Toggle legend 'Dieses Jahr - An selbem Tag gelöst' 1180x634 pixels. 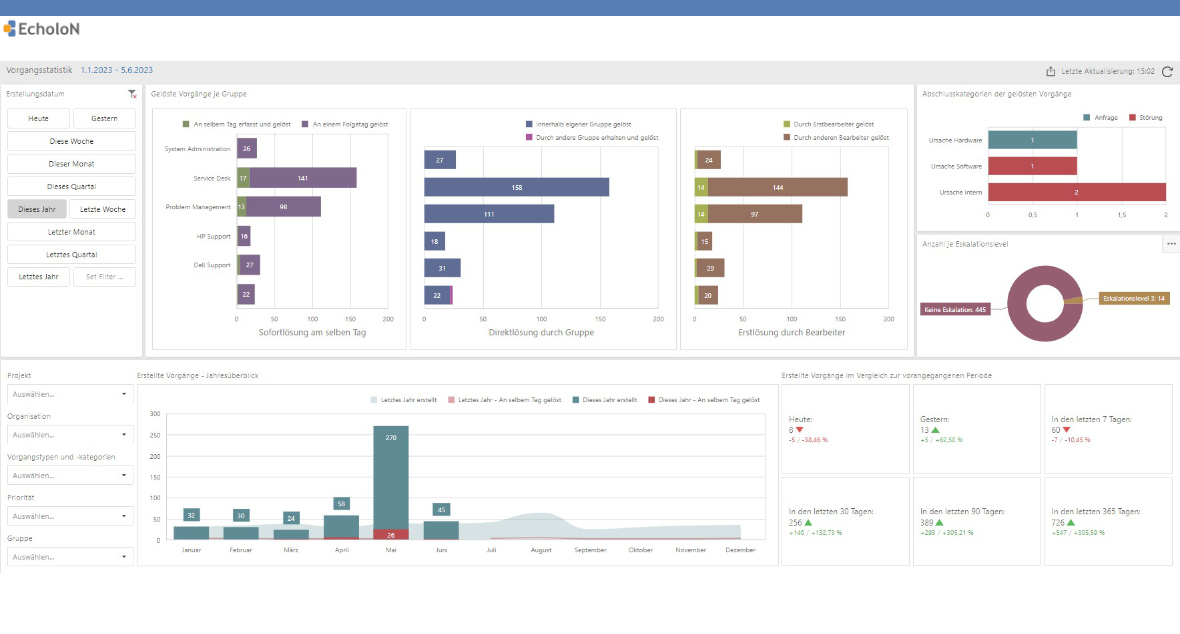point(704,400)
